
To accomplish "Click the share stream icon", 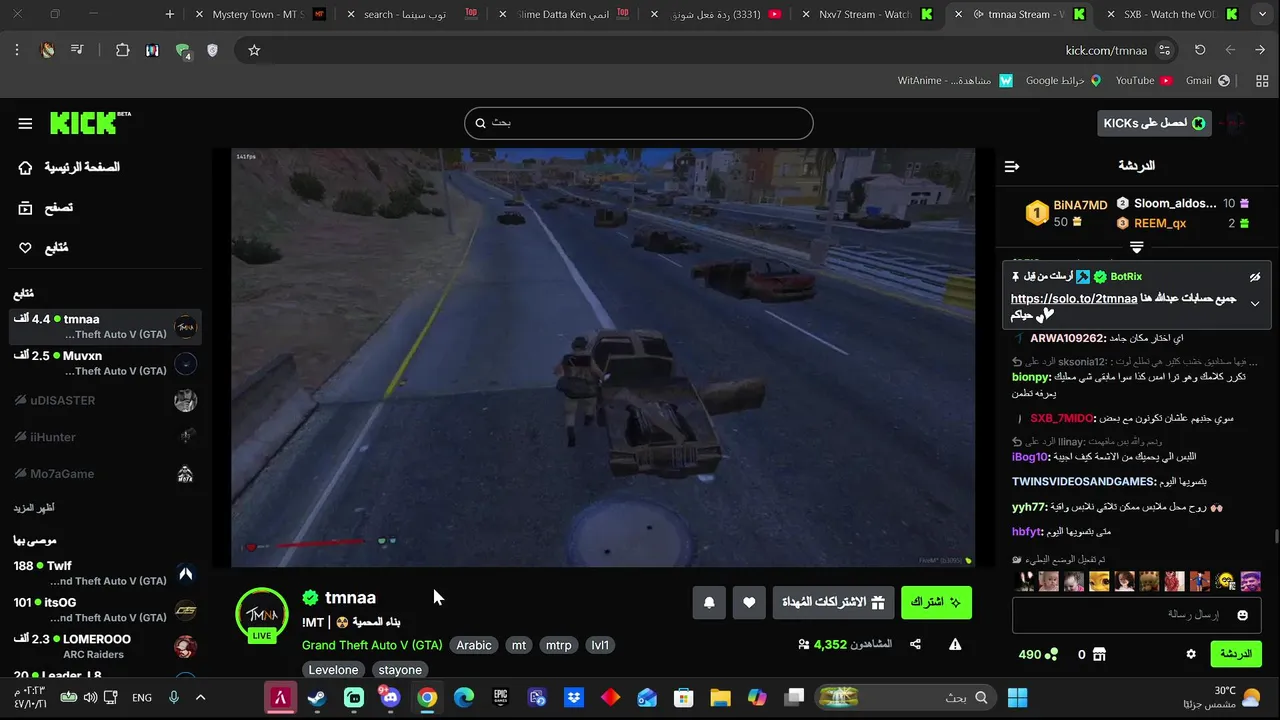I will pos(915,645).
